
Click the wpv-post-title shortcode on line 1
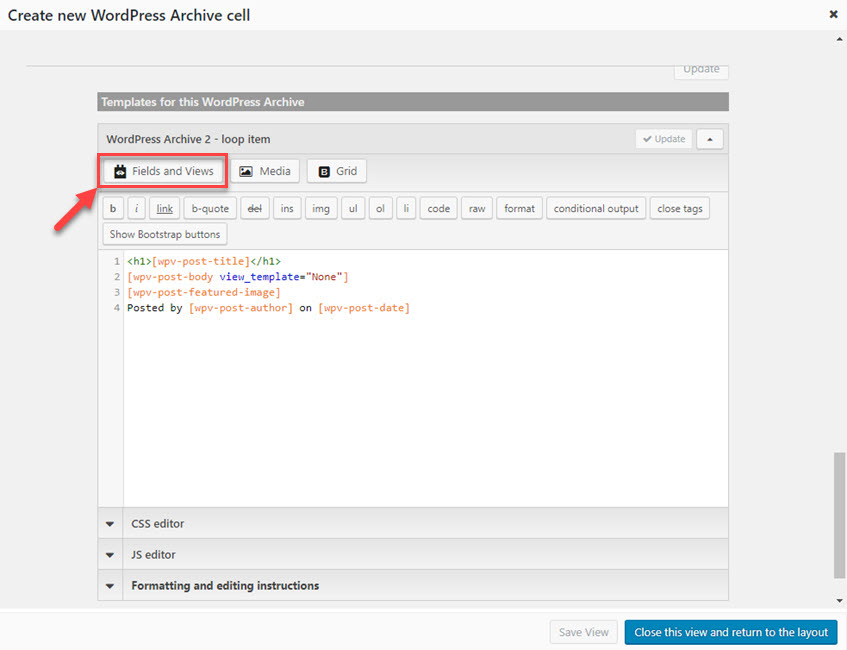pos(200,262)
